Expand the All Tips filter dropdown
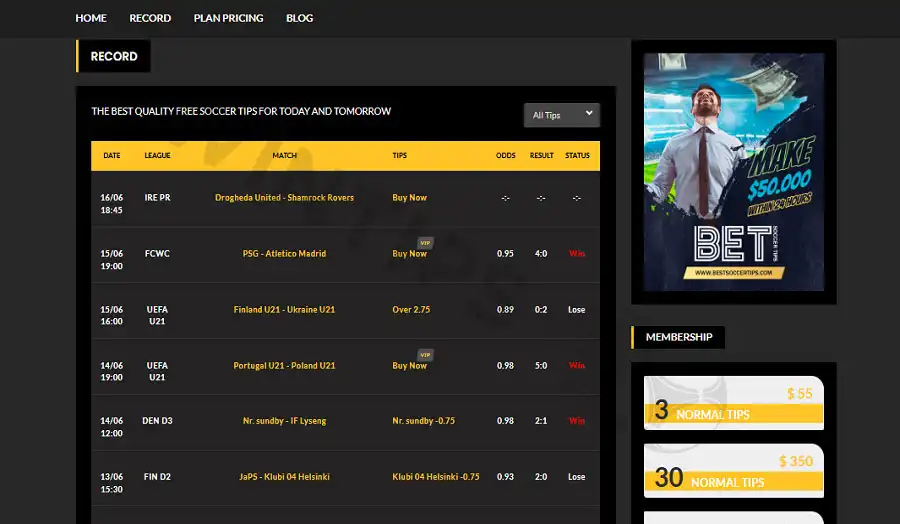The image size is (900, 524). [x=561, y=115]
